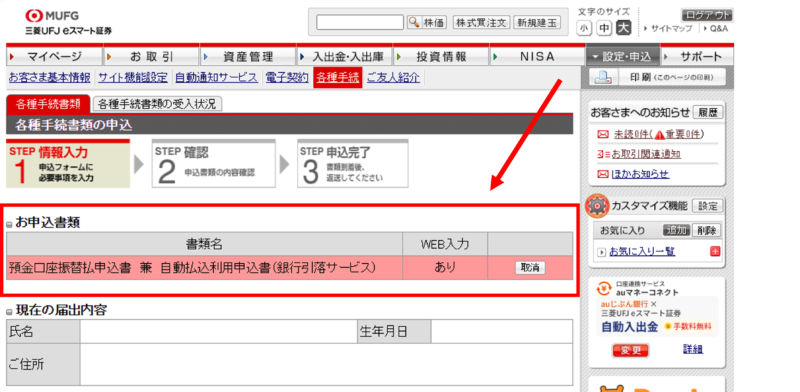Click the red 変更 button
This screenshot has height=392, width=800.
coord(631,350)
